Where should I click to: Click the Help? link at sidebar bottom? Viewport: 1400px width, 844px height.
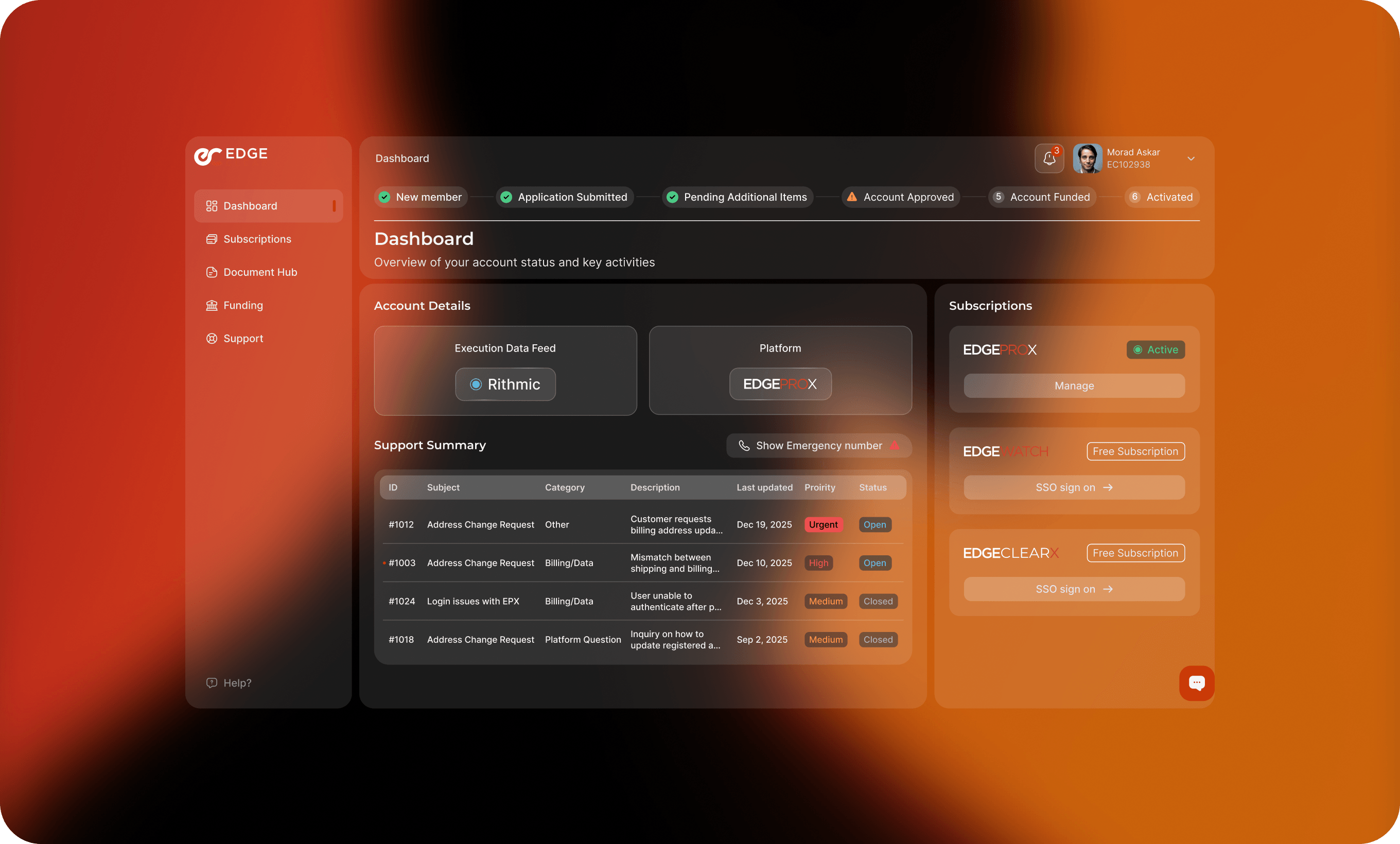(229, 683)
